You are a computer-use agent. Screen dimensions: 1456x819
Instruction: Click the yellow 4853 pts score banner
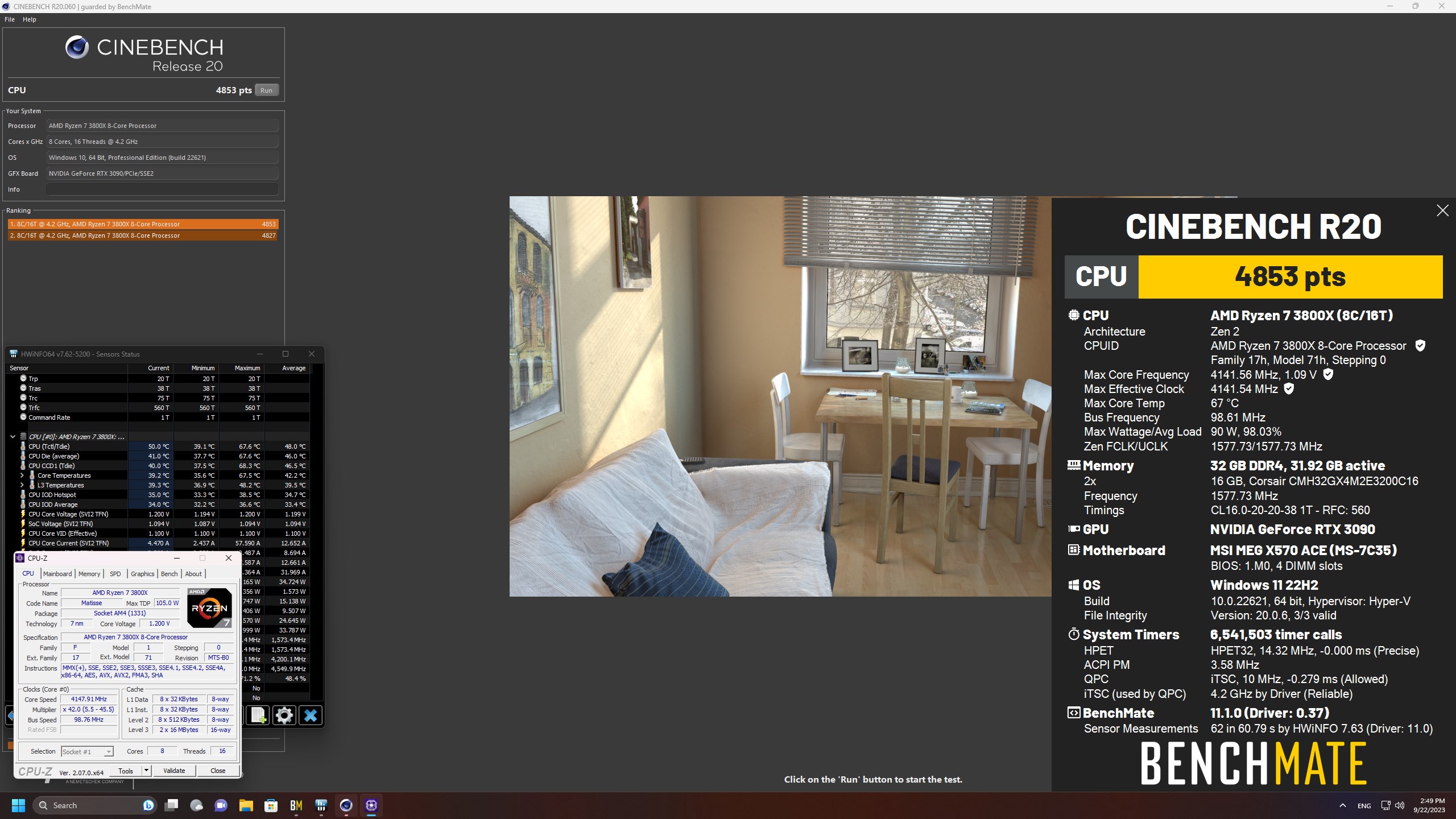tap(1290, 277)
